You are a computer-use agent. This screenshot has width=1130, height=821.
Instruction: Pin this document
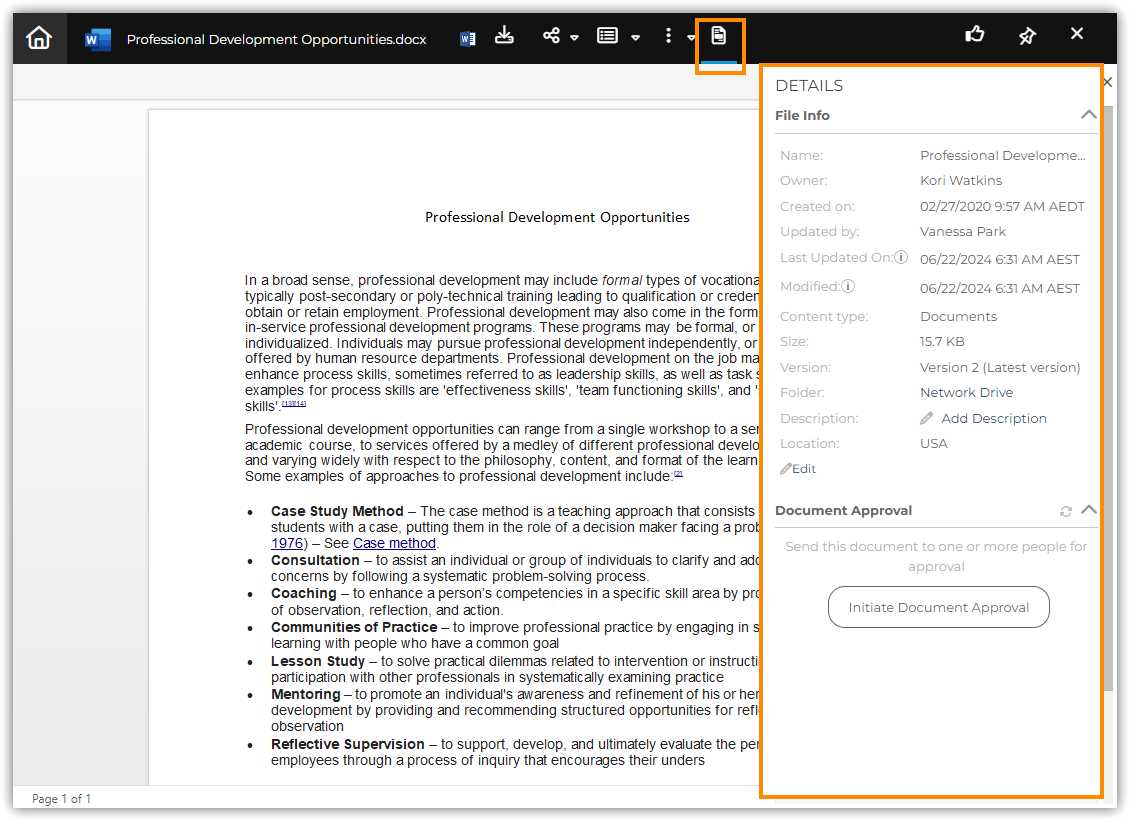(1027, 36)
